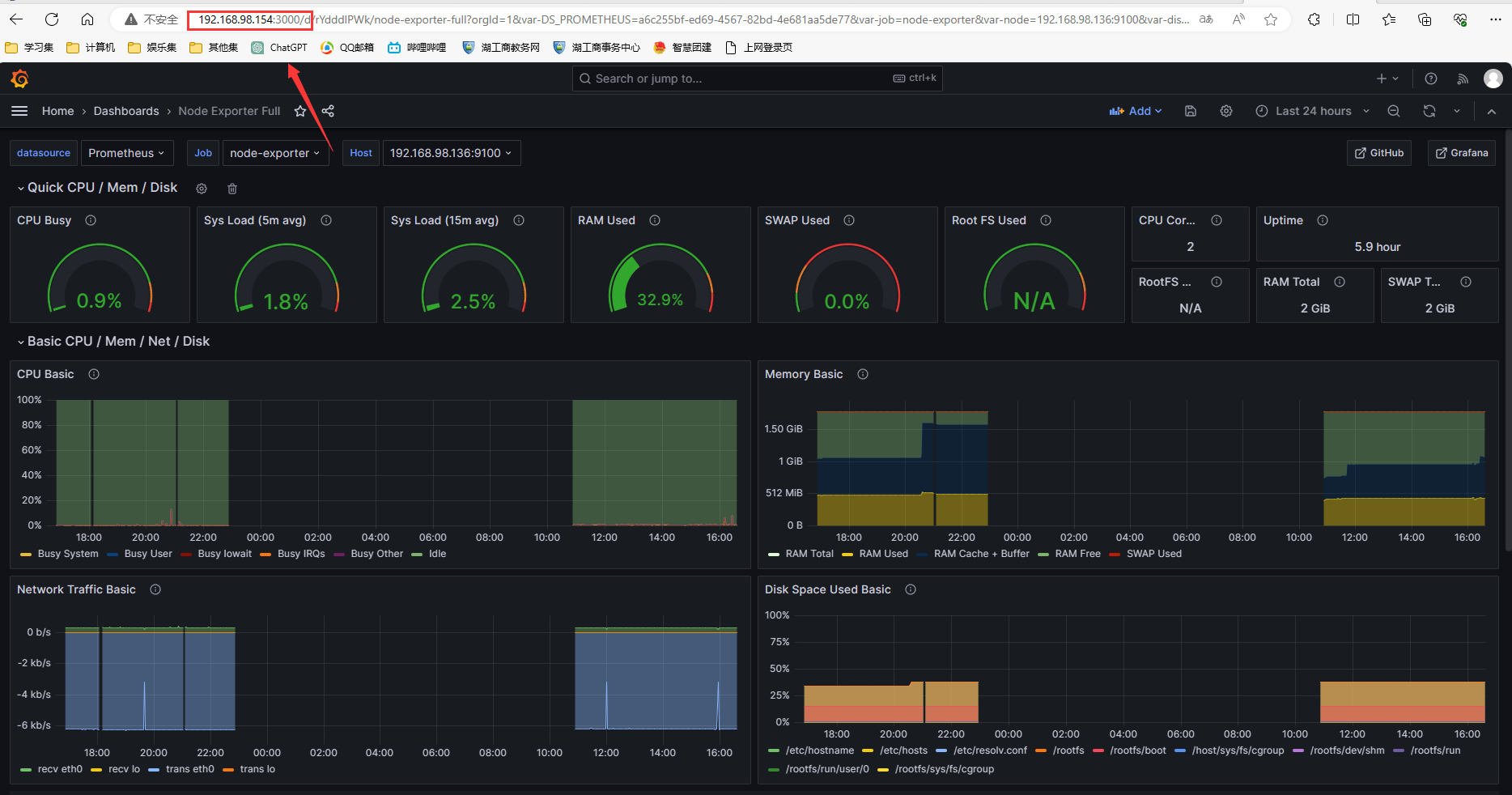Save dashboard using the disk icon

coord(1191,111)
